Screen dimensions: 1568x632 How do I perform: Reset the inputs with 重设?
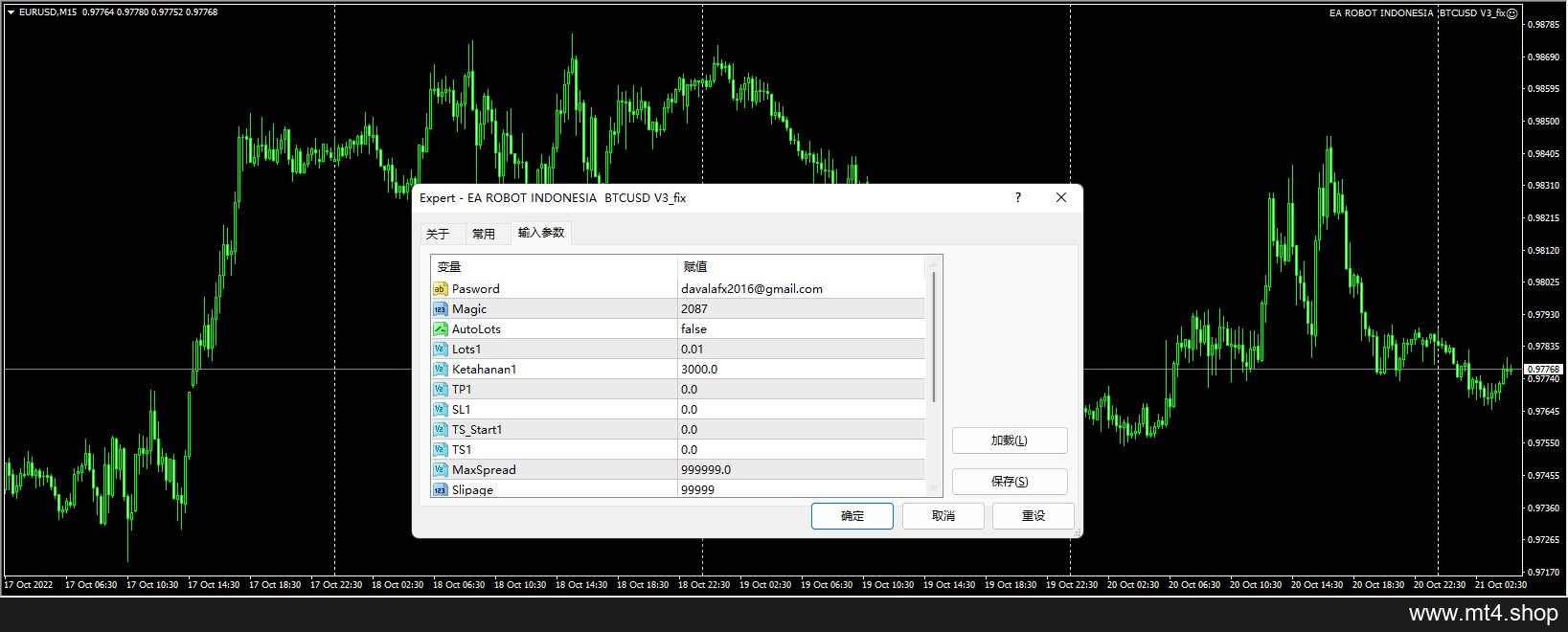pos(1034,516)
